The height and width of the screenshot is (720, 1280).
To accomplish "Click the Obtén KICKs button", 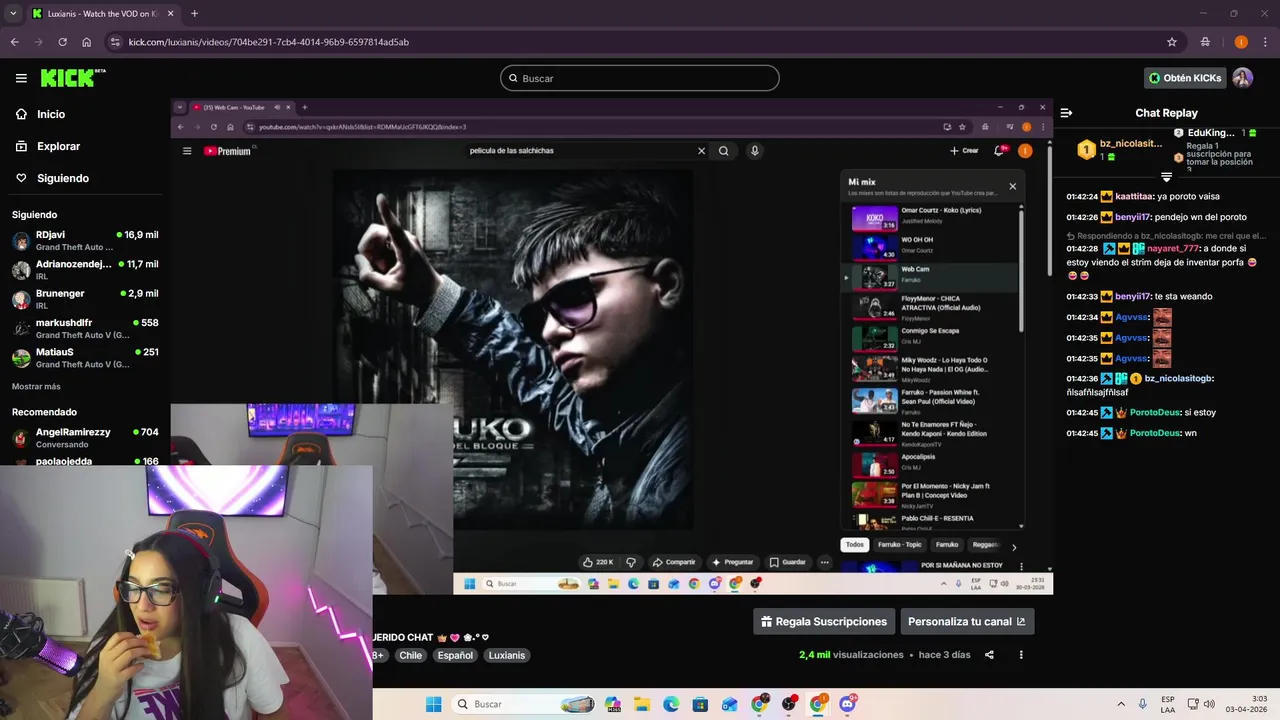I will 1185,78.
